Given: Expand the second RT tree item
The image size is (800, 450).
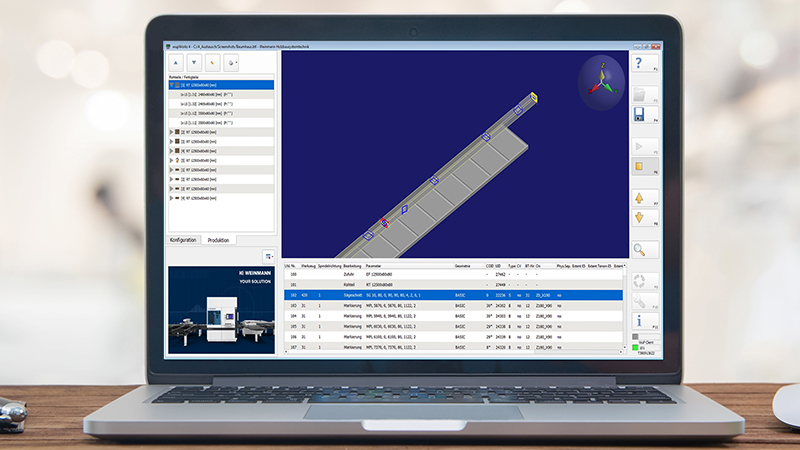Looking at the screenshot, I should (x=171, y=132).
